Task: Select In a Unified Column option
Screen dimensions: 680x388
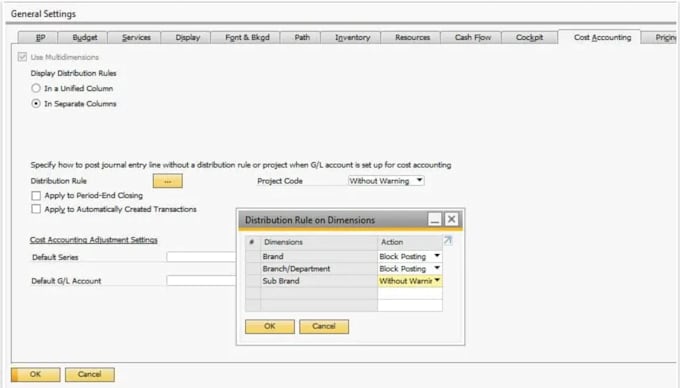Action: 36,88
